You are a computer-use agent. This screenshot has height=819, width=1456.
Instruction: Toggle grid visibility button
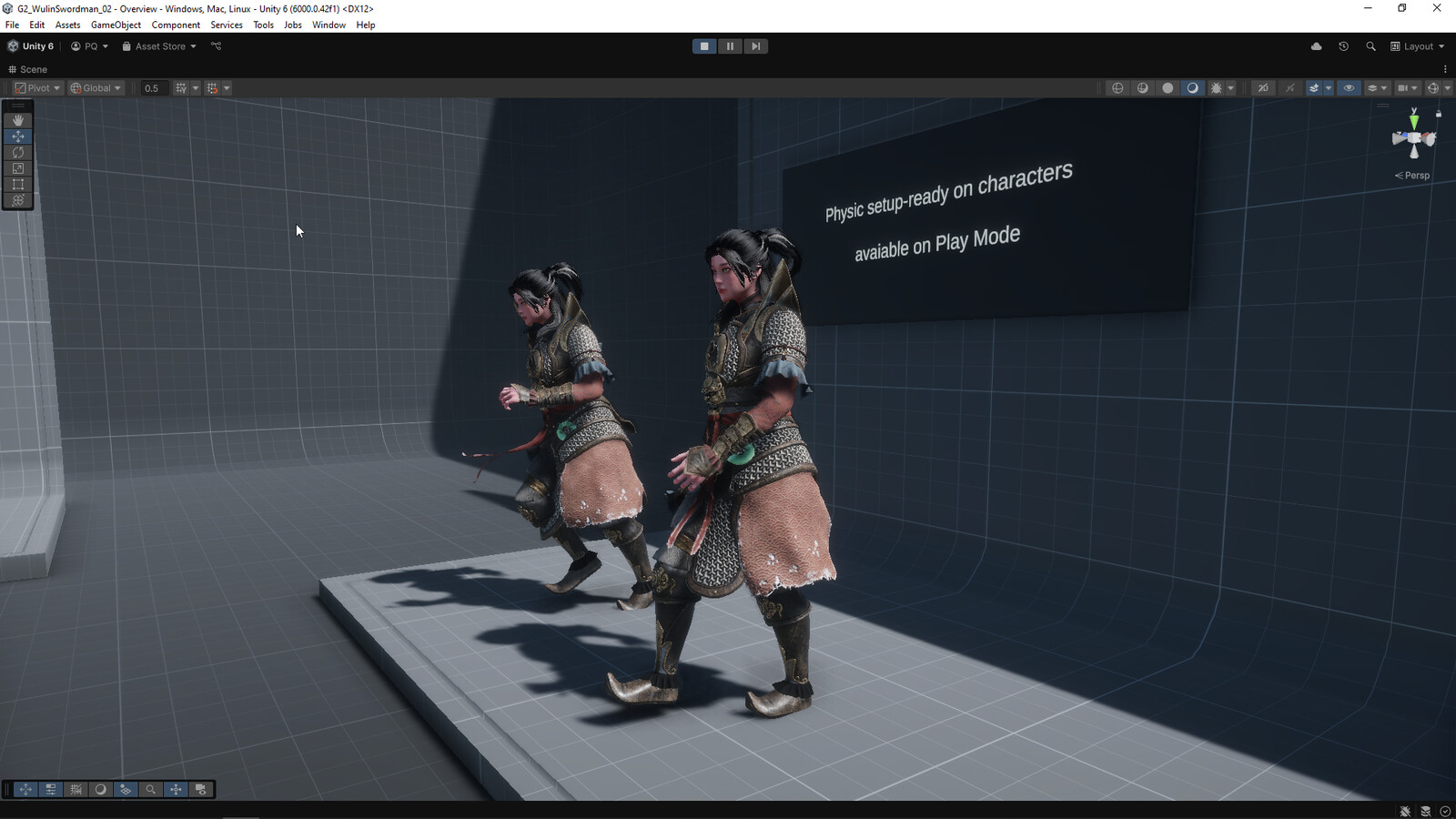pos(181,88)
